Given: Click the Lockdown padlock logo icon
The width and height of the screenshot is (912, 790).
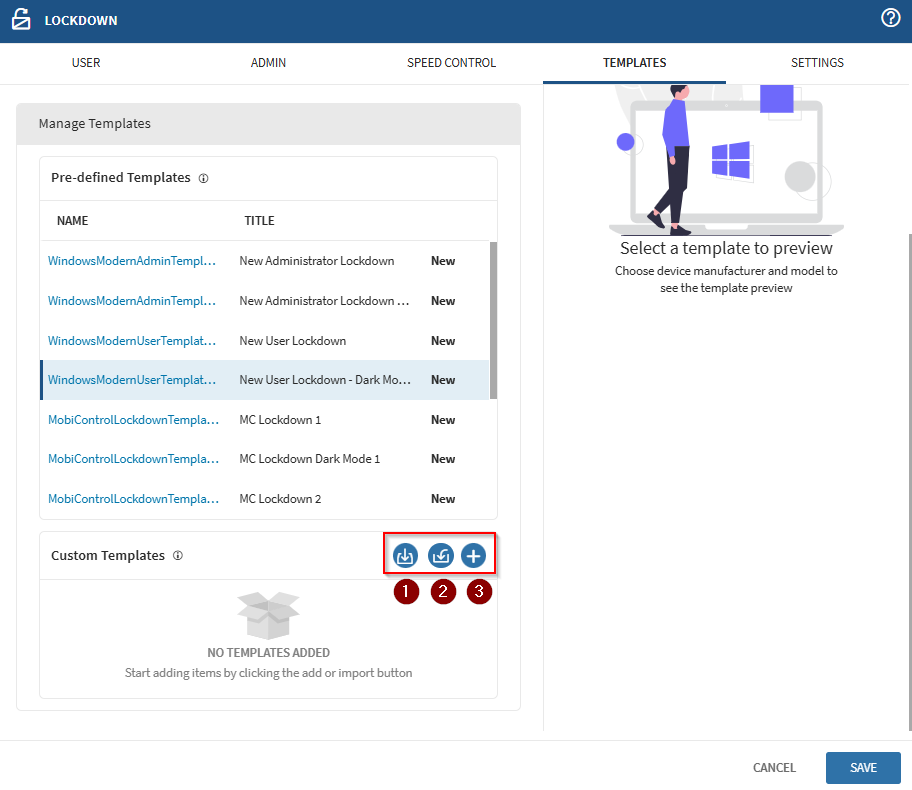Looking at the screenshot, I should coord(21,20).
